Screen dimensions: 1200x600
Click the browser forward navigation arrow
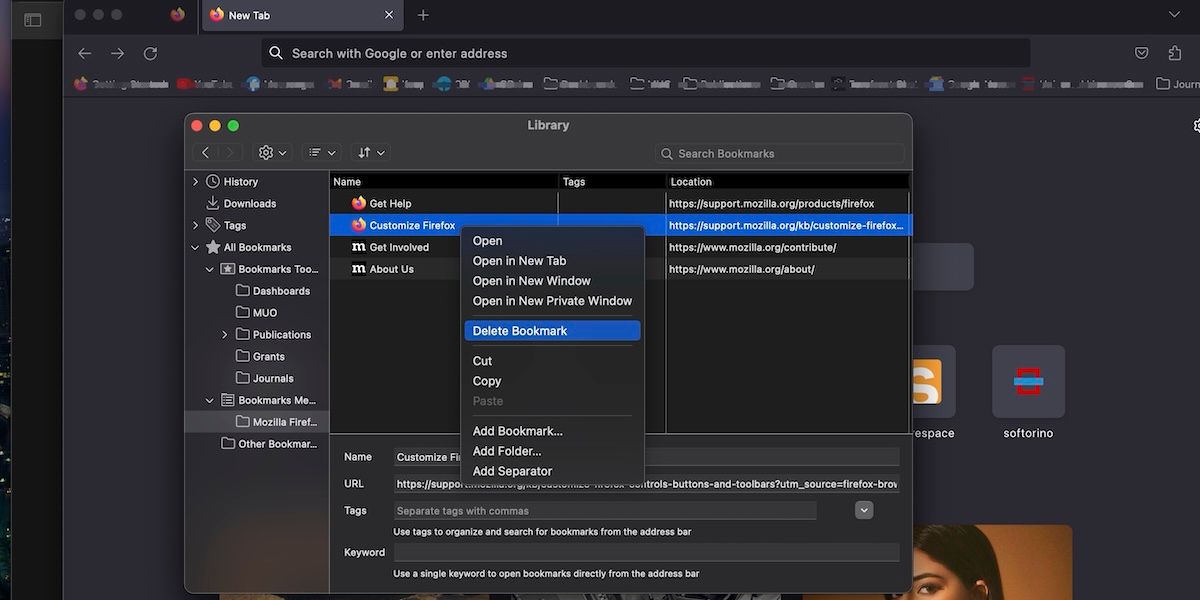[117, 53]
